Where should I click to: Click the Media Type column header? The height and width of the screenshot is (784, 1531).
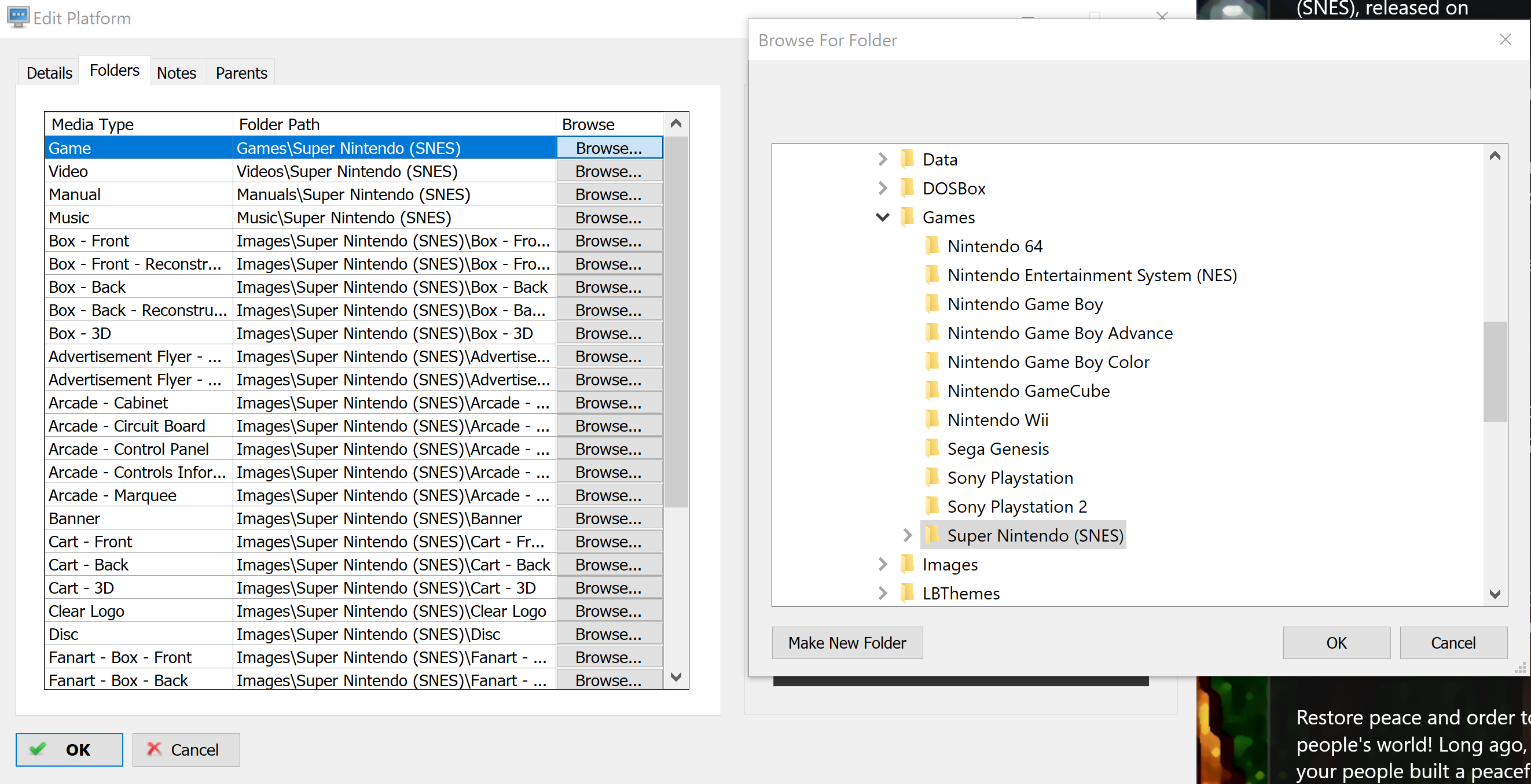[138, 124]
